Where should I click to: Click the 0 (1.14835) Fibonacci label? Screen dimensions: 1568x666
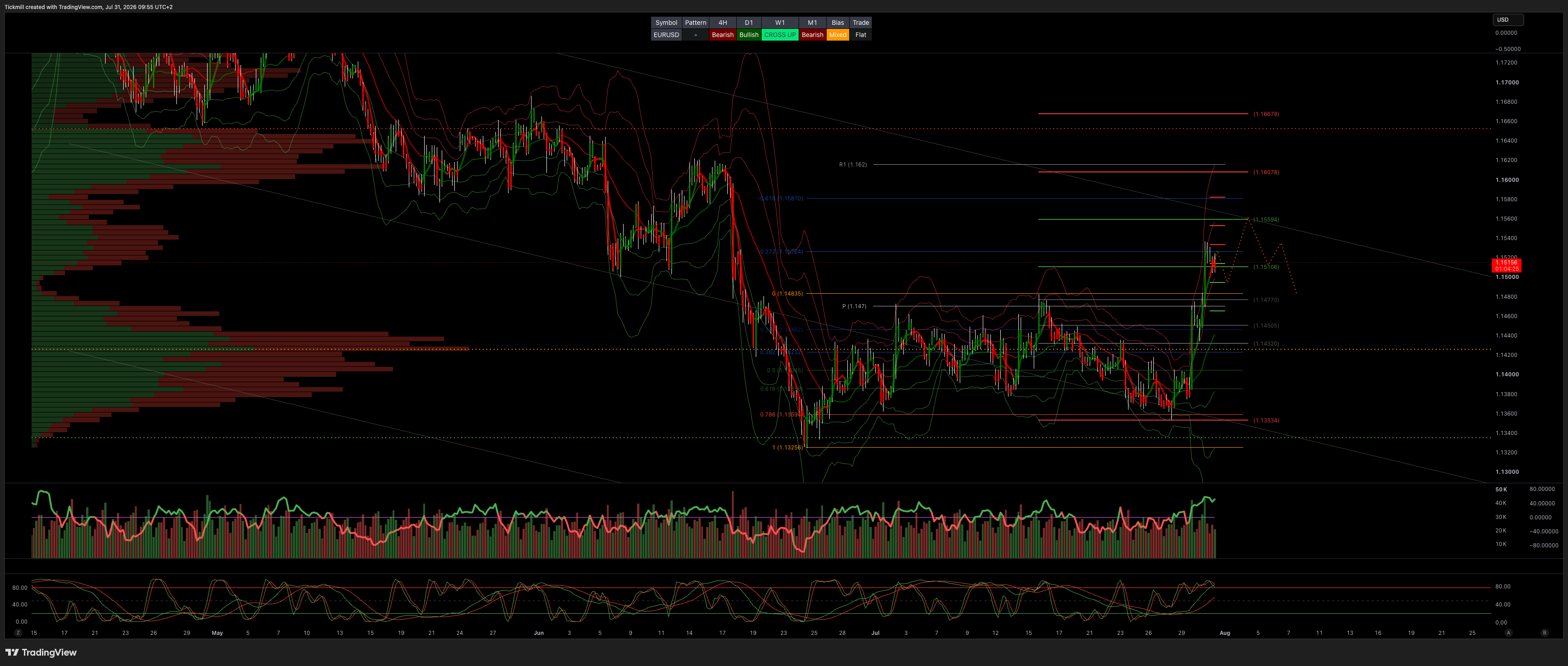pyautogui.click(x=787, y=293)
